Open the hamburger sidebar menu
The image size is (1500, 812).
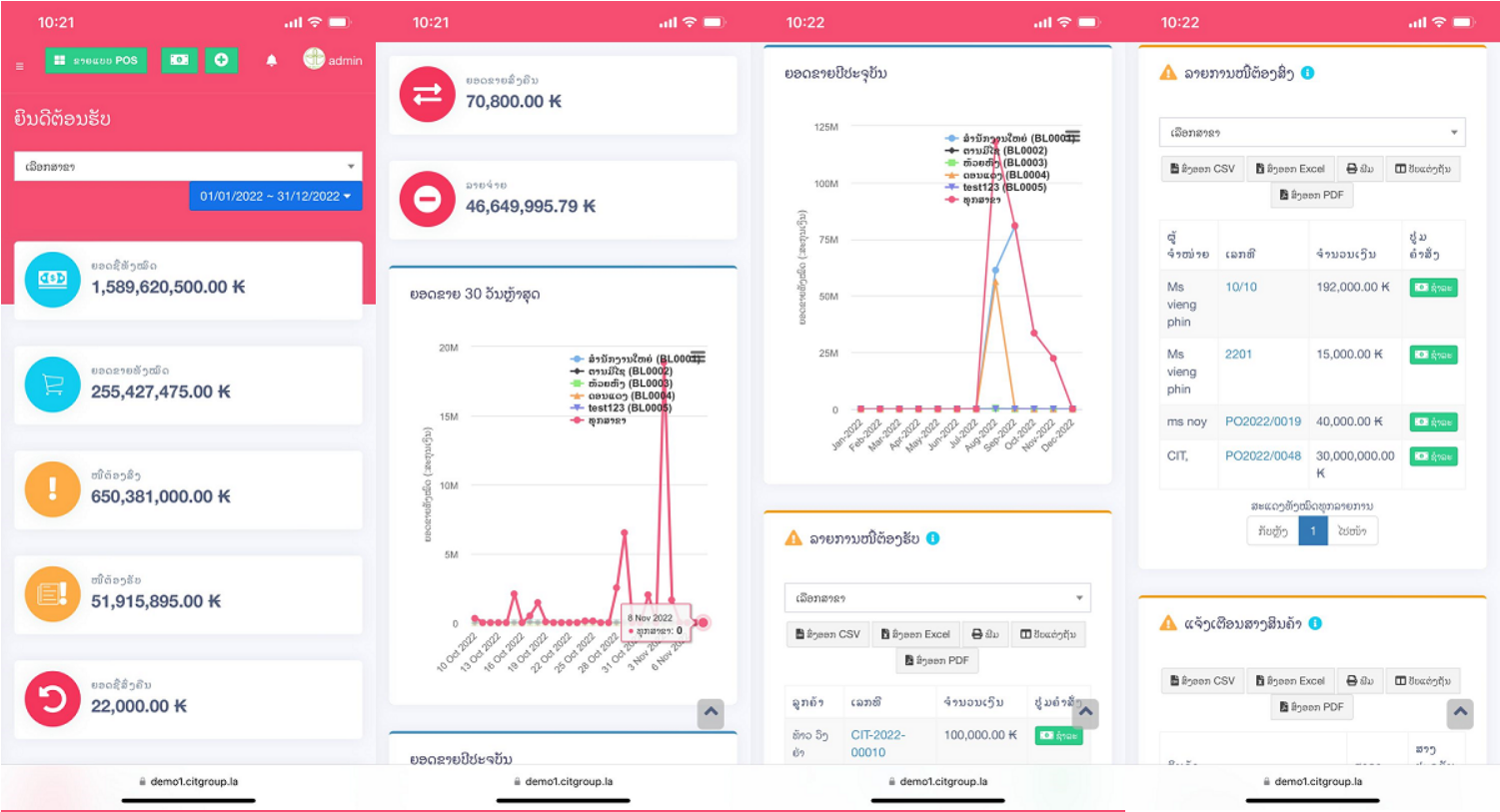click(19, 66)
